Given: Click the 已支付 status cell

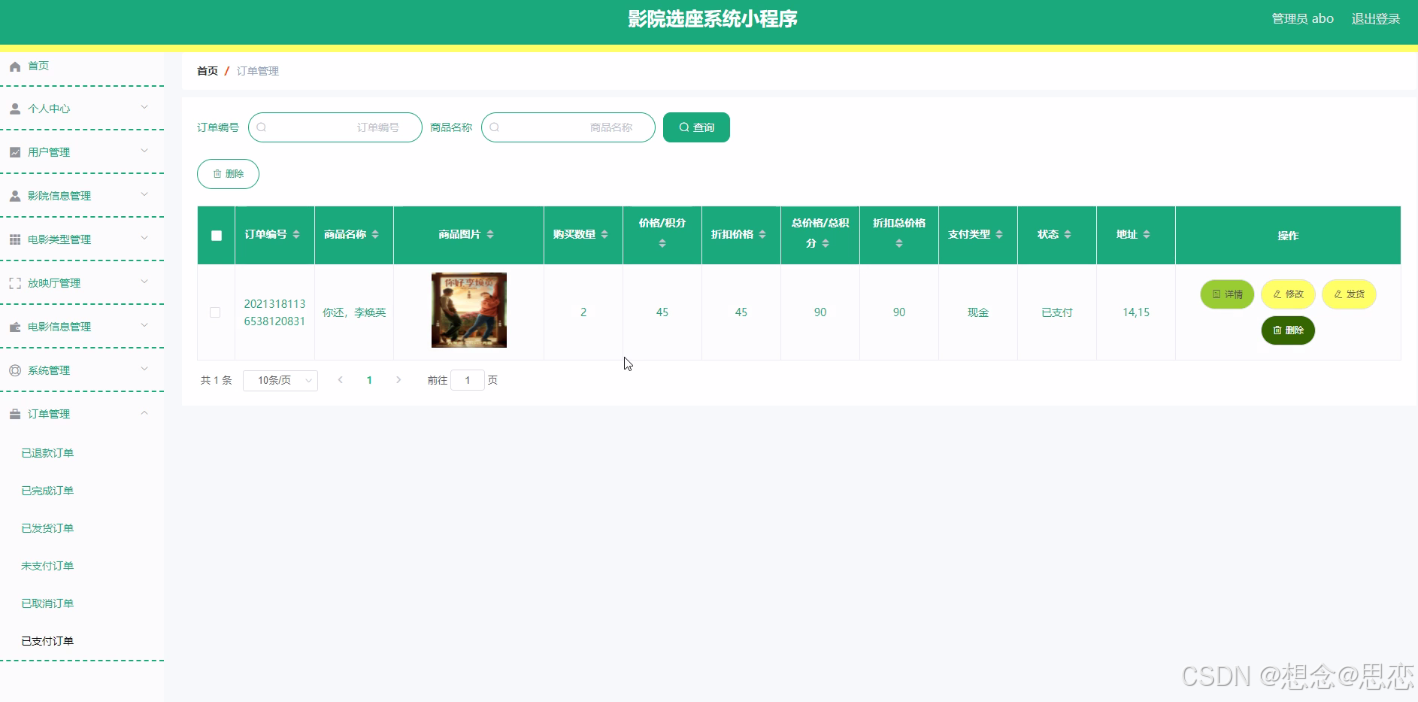Looking at the screenshot, I should 1057,313.
